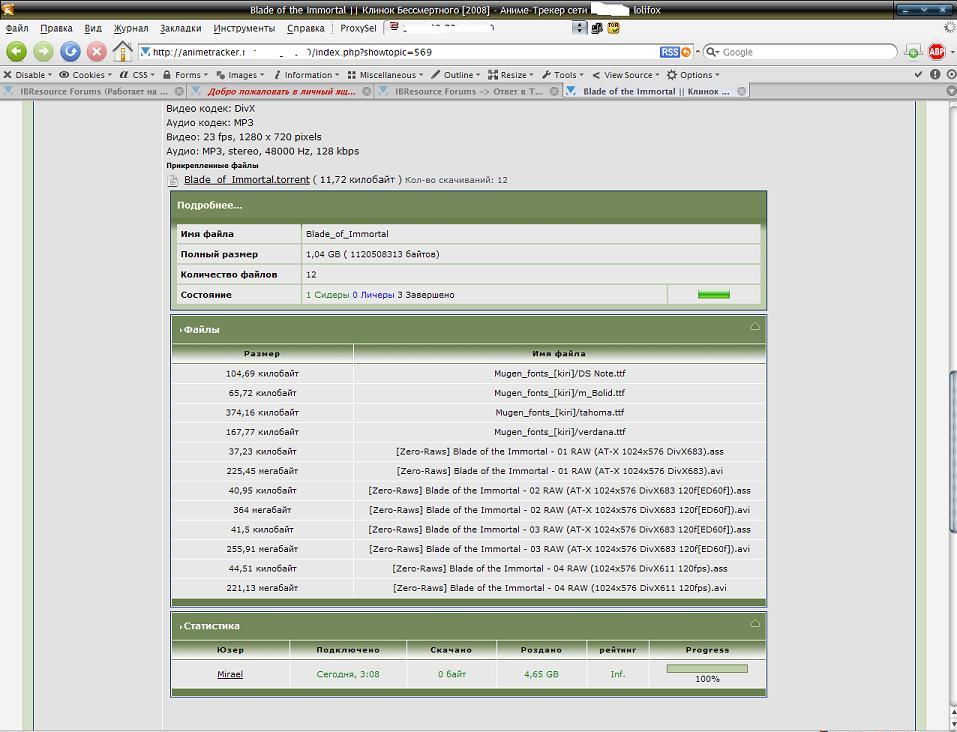Click the exclamation error icon in developer toolbar
Screen dimensions: 957x732
click(x=935, y=74)
